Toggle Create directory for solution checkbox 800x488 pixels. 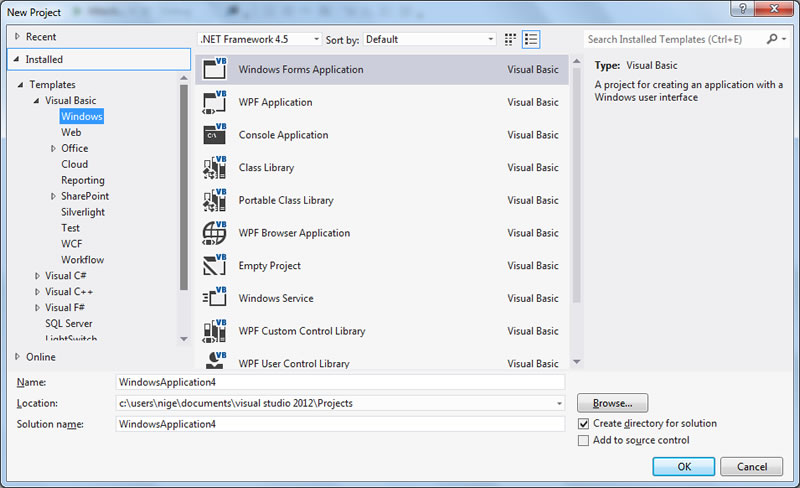584,424
